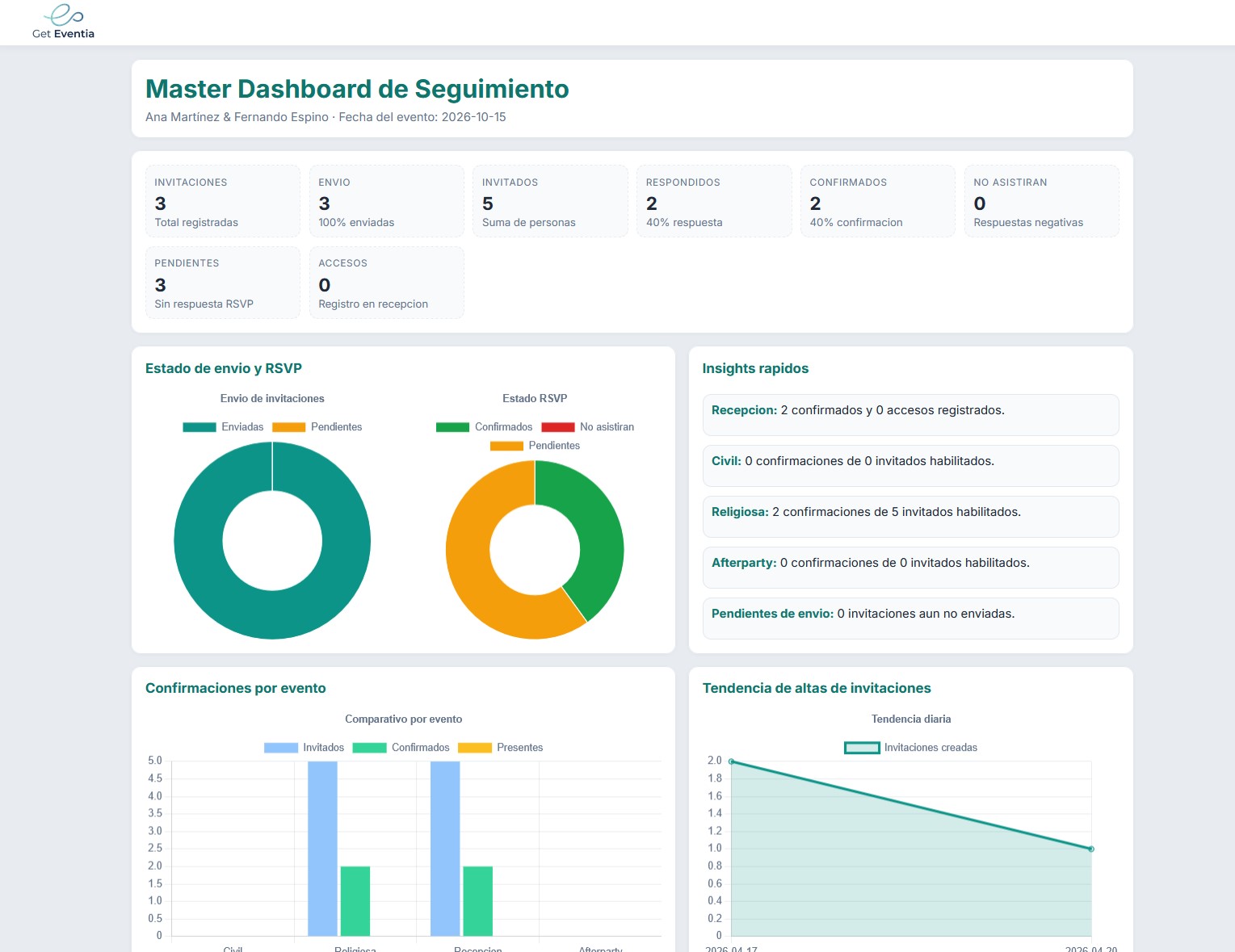Toggle the Pendientes legend under Estado RSVP
This screenshot has height=952, width=1235.
click(506, 446)
